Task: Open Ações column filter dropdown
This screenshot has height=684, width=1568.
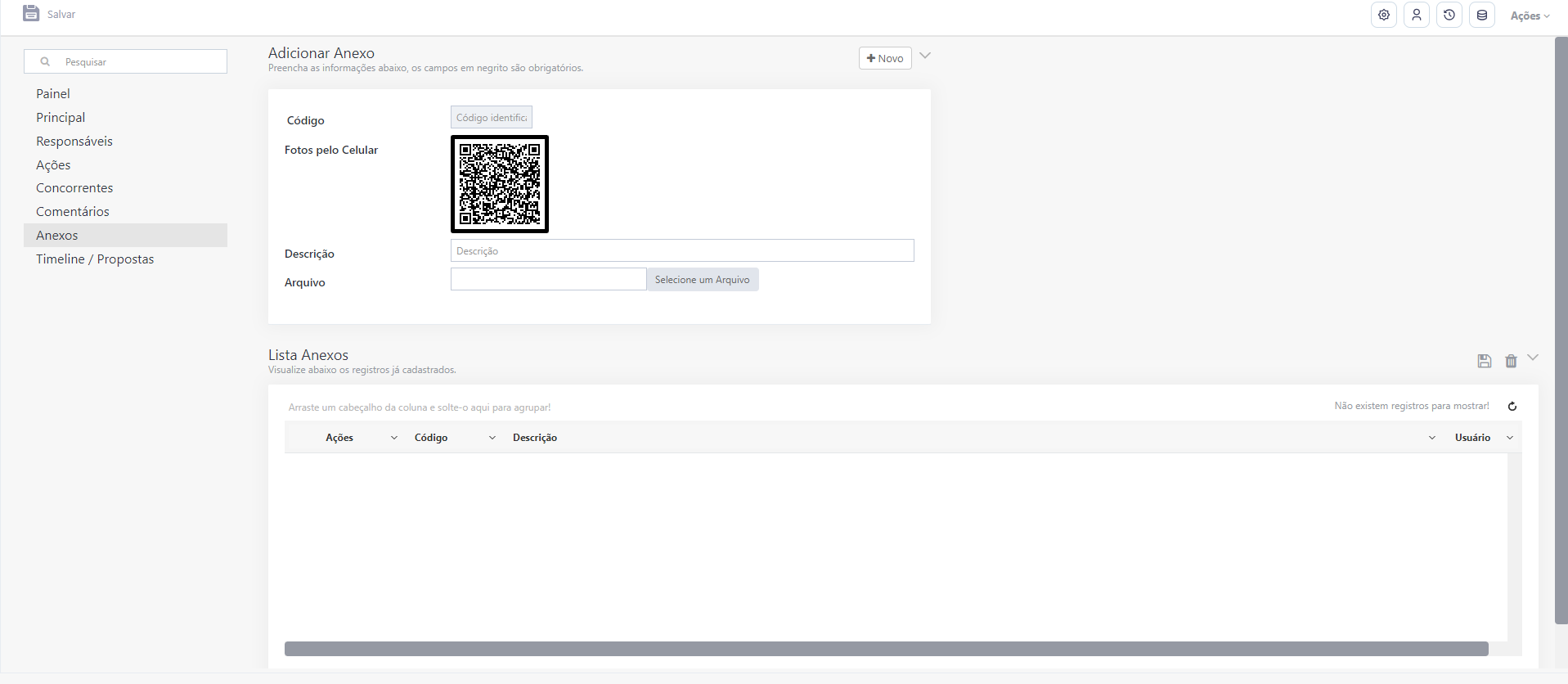Action: (x=394, y=438)
